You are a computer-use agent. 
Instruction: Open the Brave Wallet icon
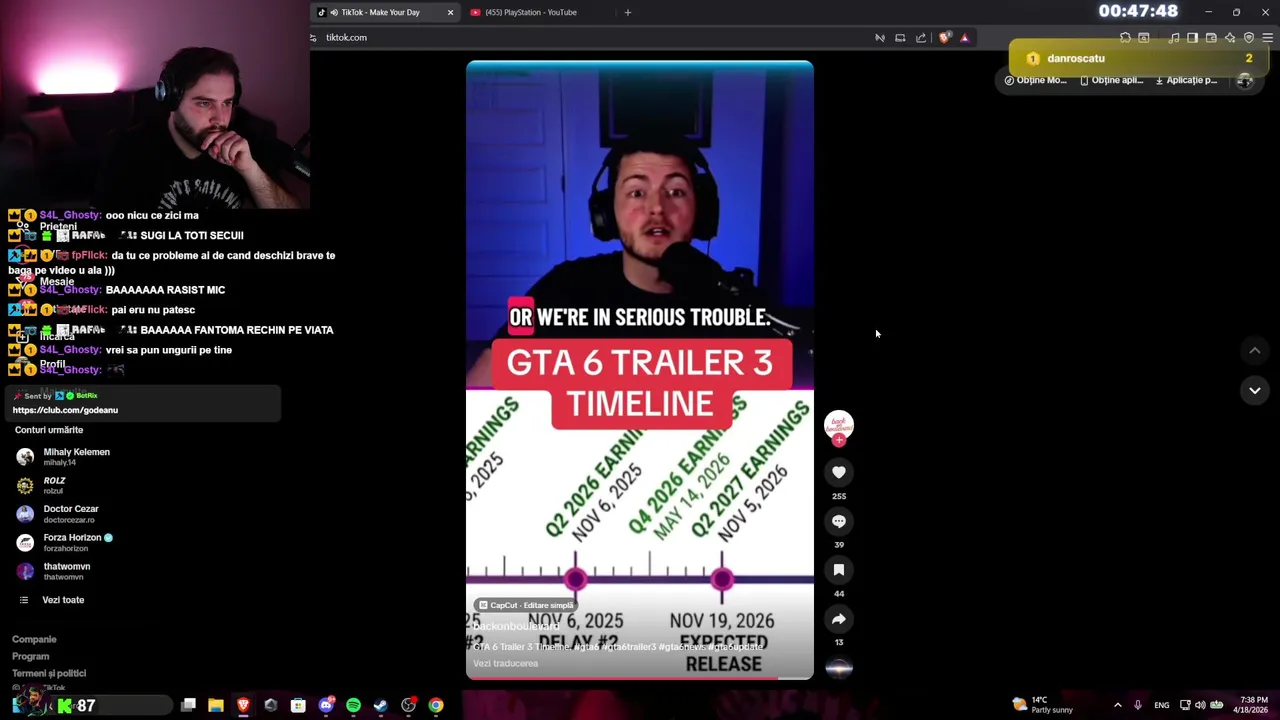point(1211,38)
